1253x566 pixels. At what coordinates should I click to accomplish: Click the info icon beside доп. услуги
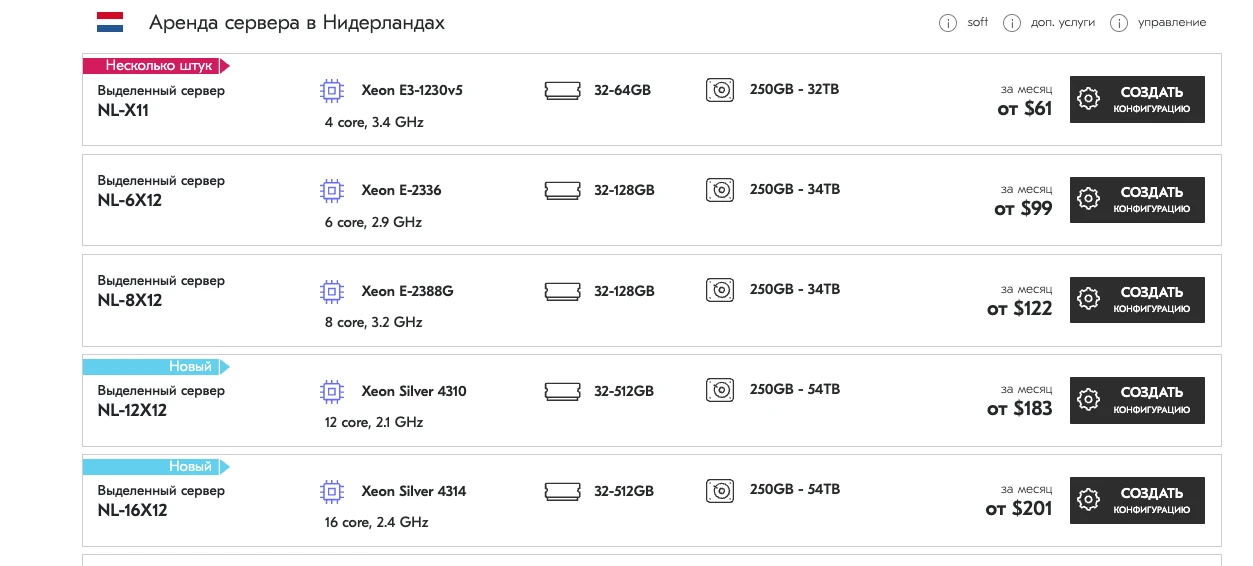1012,23
